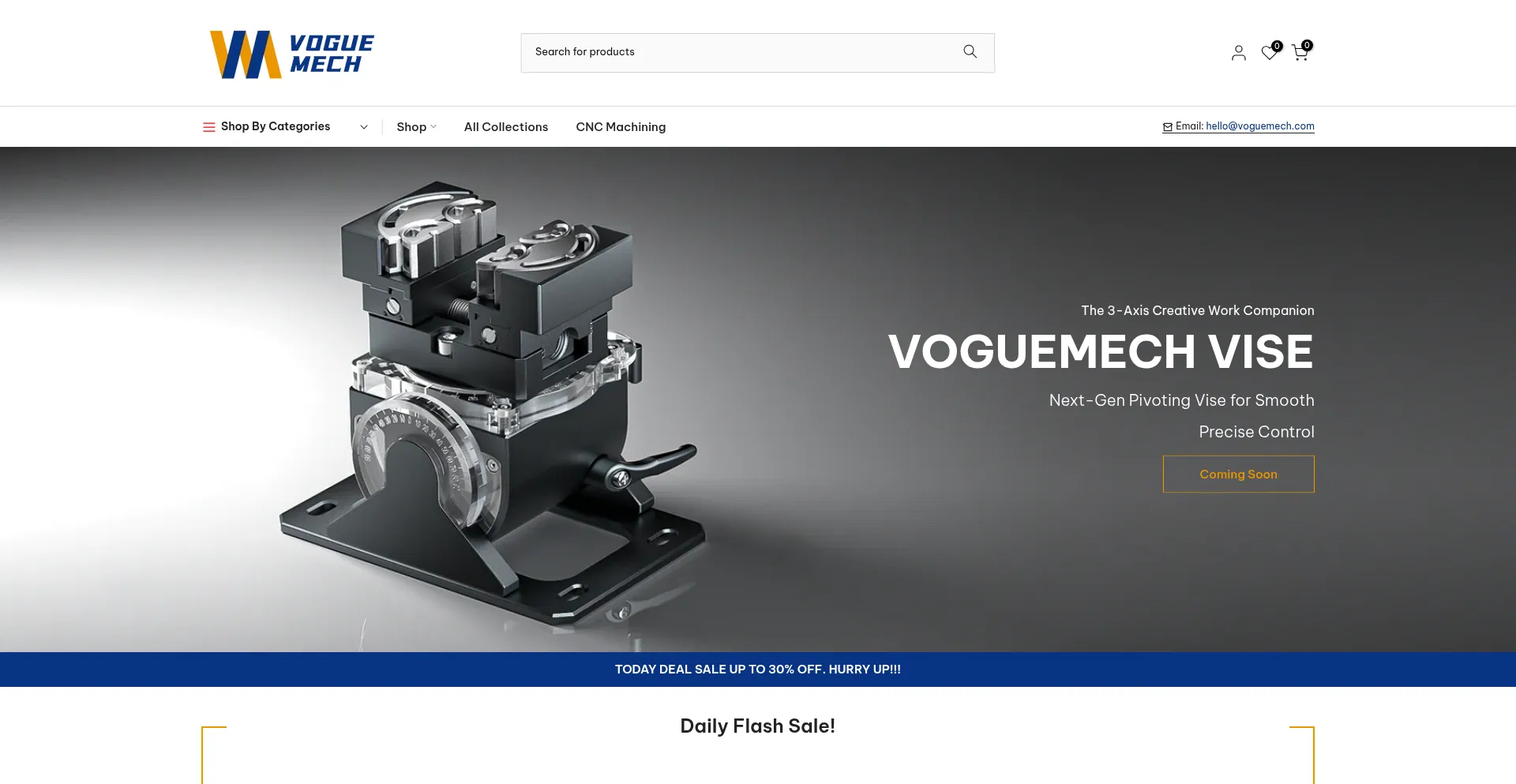Click 'The 3-Axis Creative Work Companion' text
The image size is (1516, 784).
pos(1198,310)
